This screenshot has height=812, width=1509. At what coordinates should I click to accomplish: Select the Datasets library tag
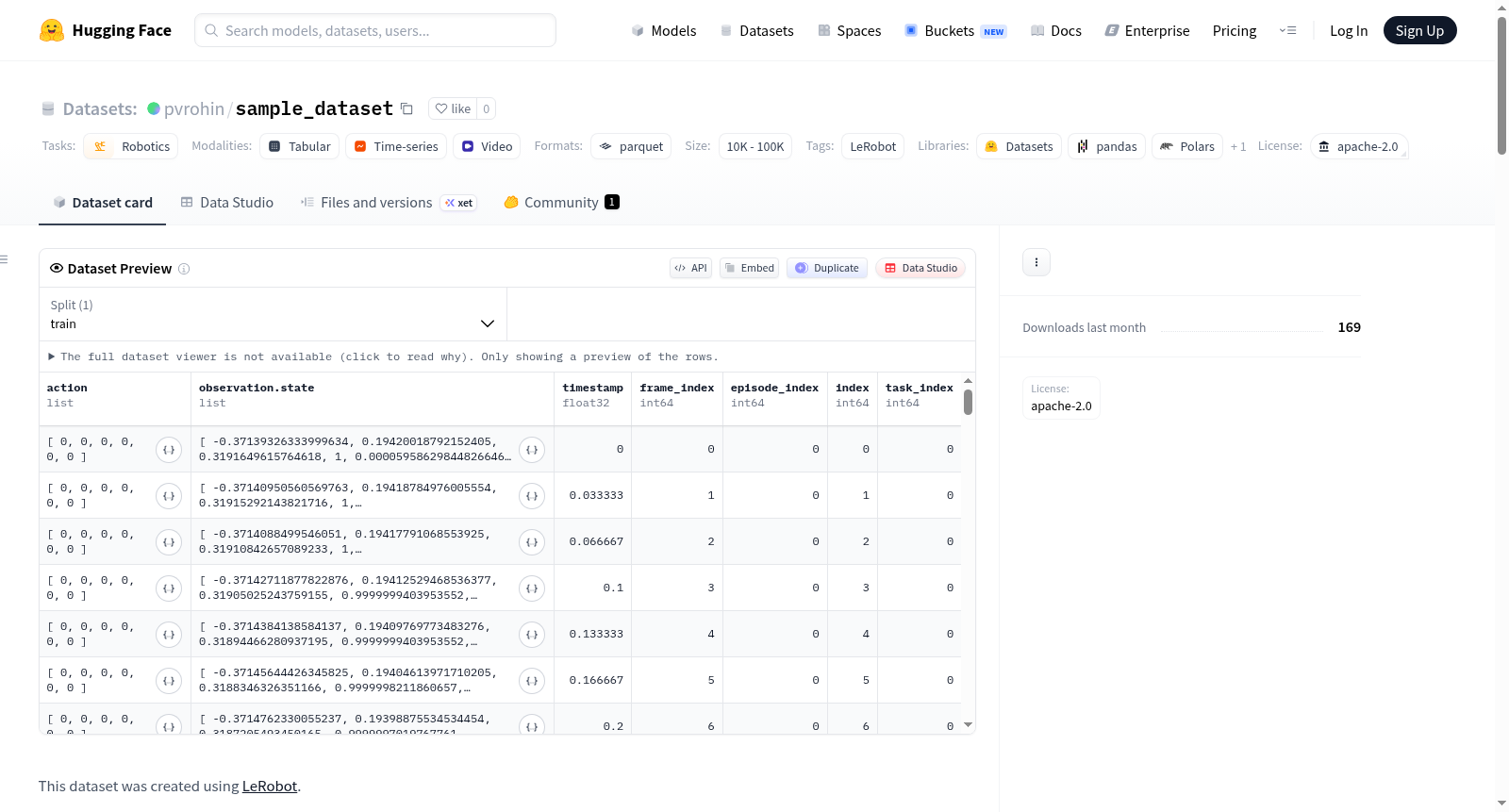(x=1019, y=146)
